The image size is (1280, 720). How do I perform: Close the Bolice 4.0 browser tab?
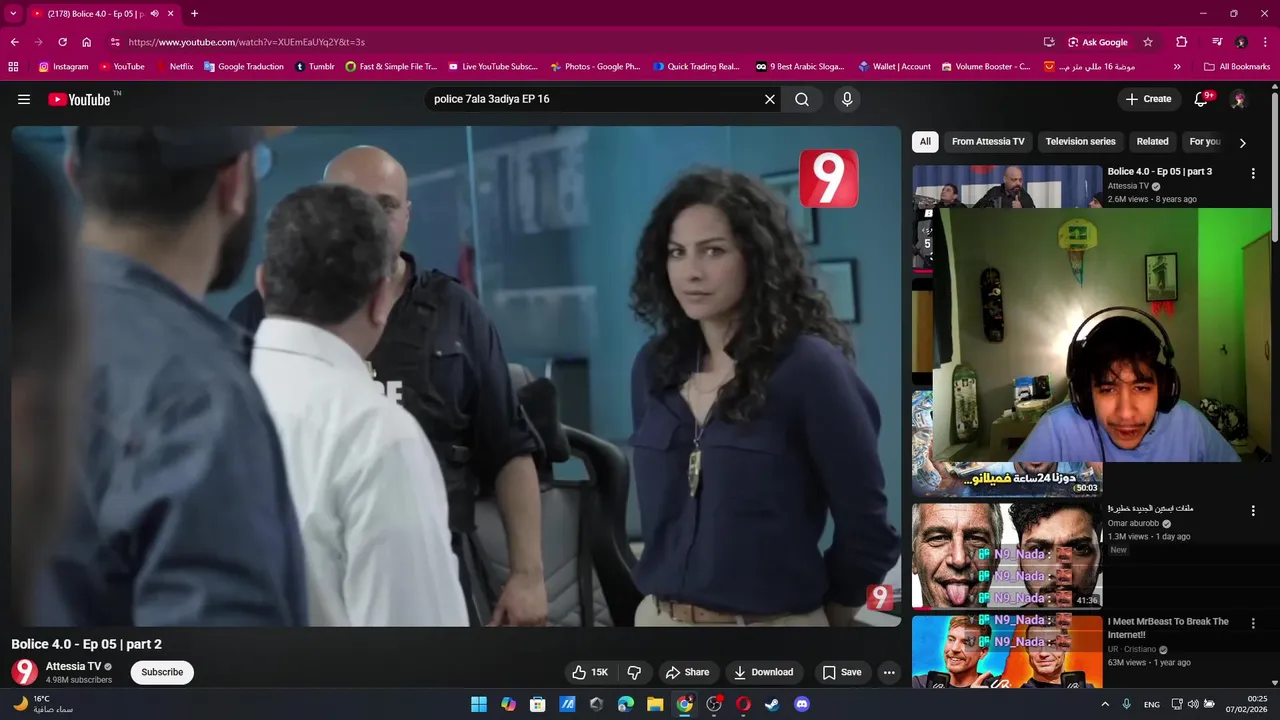[170, 14]
